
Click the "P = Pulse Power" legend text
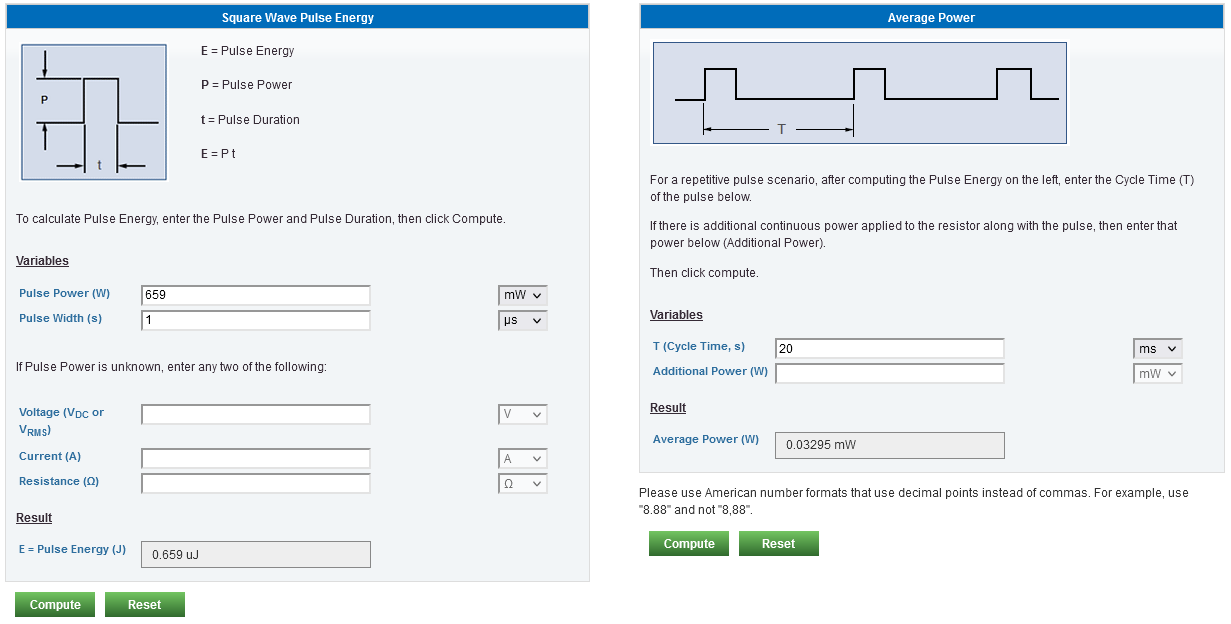click(x=247, y=85)
